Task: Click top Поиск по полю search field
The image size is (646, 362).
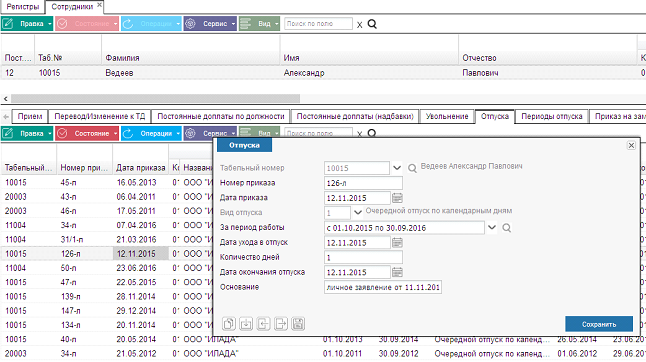Action: click(318, 24)
